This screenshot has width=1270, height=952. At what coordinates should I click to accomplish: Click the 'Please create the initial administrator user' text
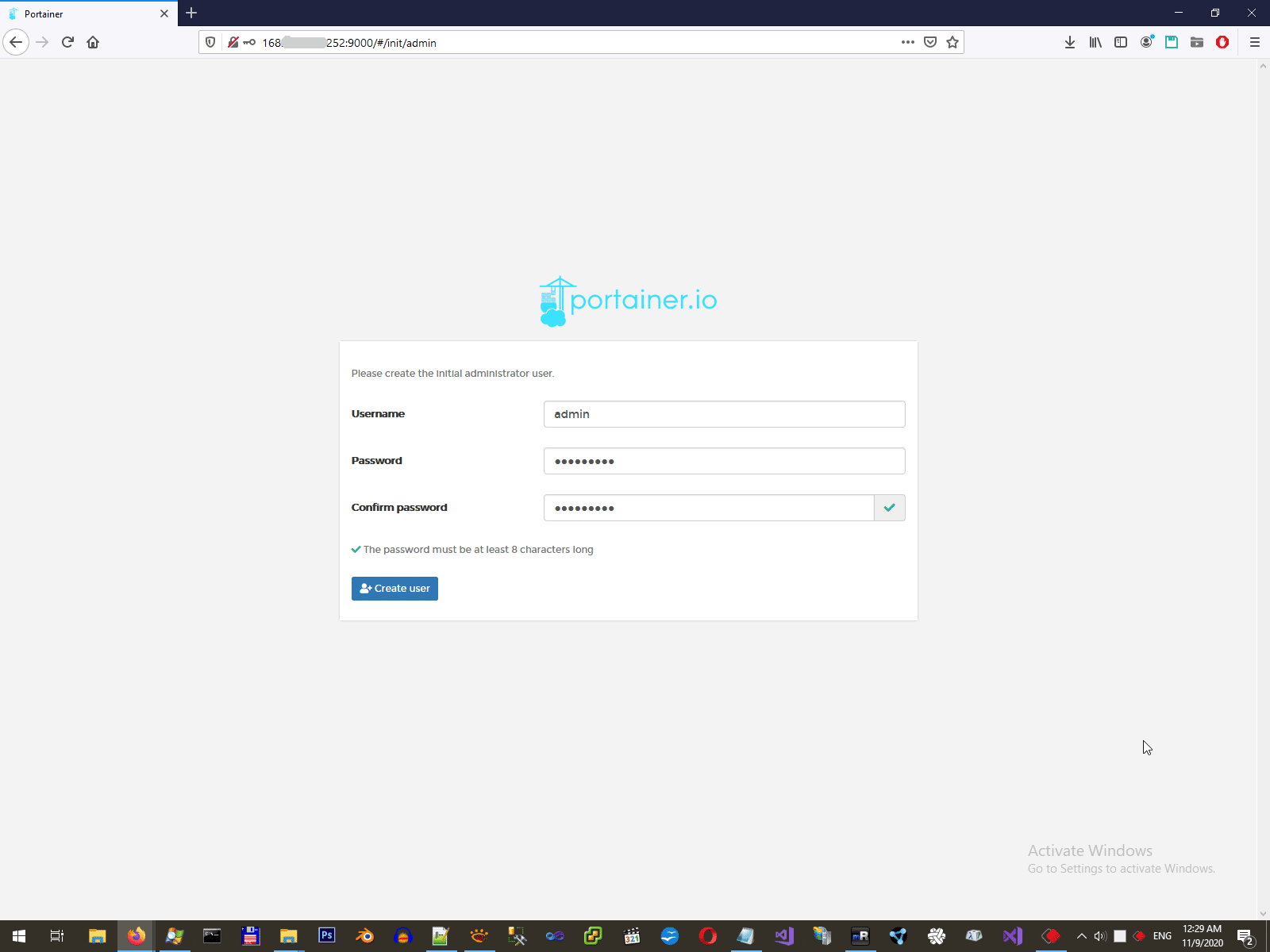(x=452, y=373)
